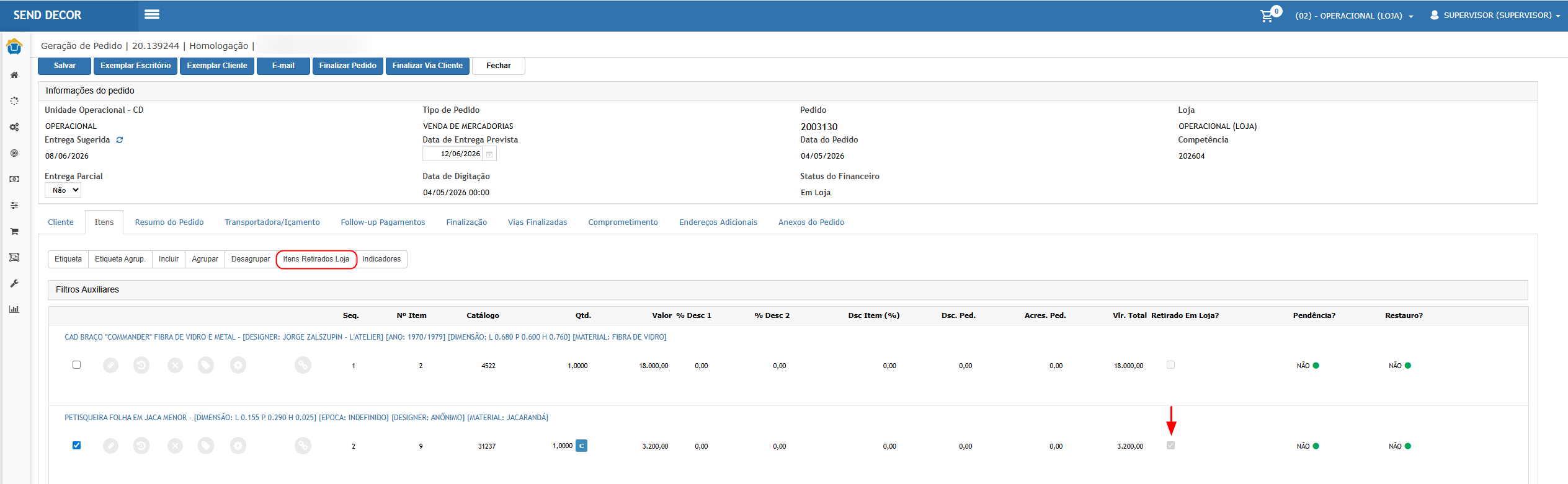
Task: Toggle Retirado Em Loja for Petisqueira item
Action: 1170,446
